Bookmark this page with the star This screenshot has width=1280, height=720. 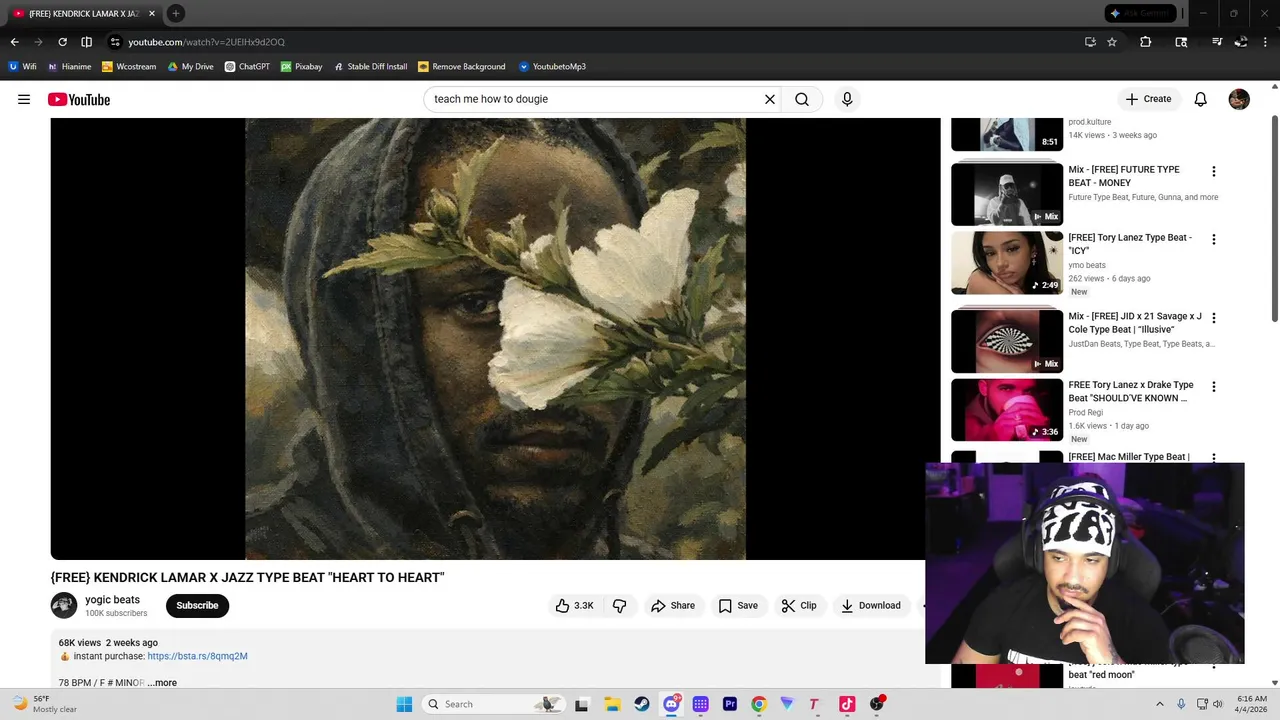point(1112,42)
